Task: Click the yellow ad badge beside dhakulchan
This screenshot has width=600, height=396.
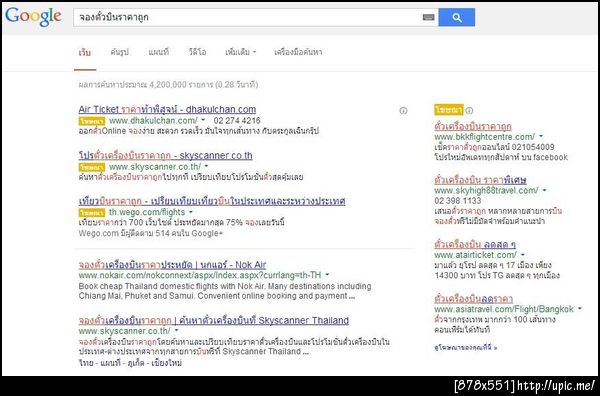Action: 92,121
